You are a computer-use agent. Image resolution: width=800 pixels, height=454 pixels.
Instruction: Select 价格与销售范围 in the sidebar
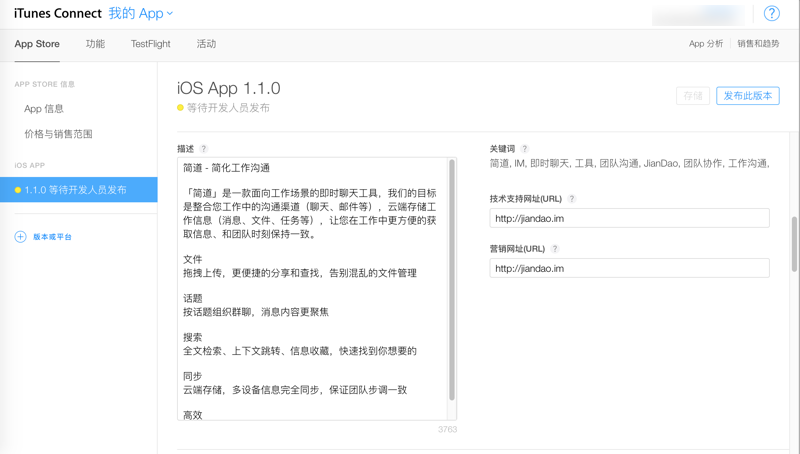(58, 134)
